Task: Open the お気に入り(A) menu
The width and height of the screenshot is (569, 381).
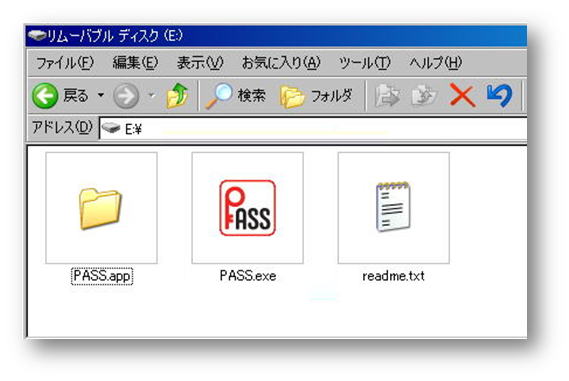Action: pos(281,63)
